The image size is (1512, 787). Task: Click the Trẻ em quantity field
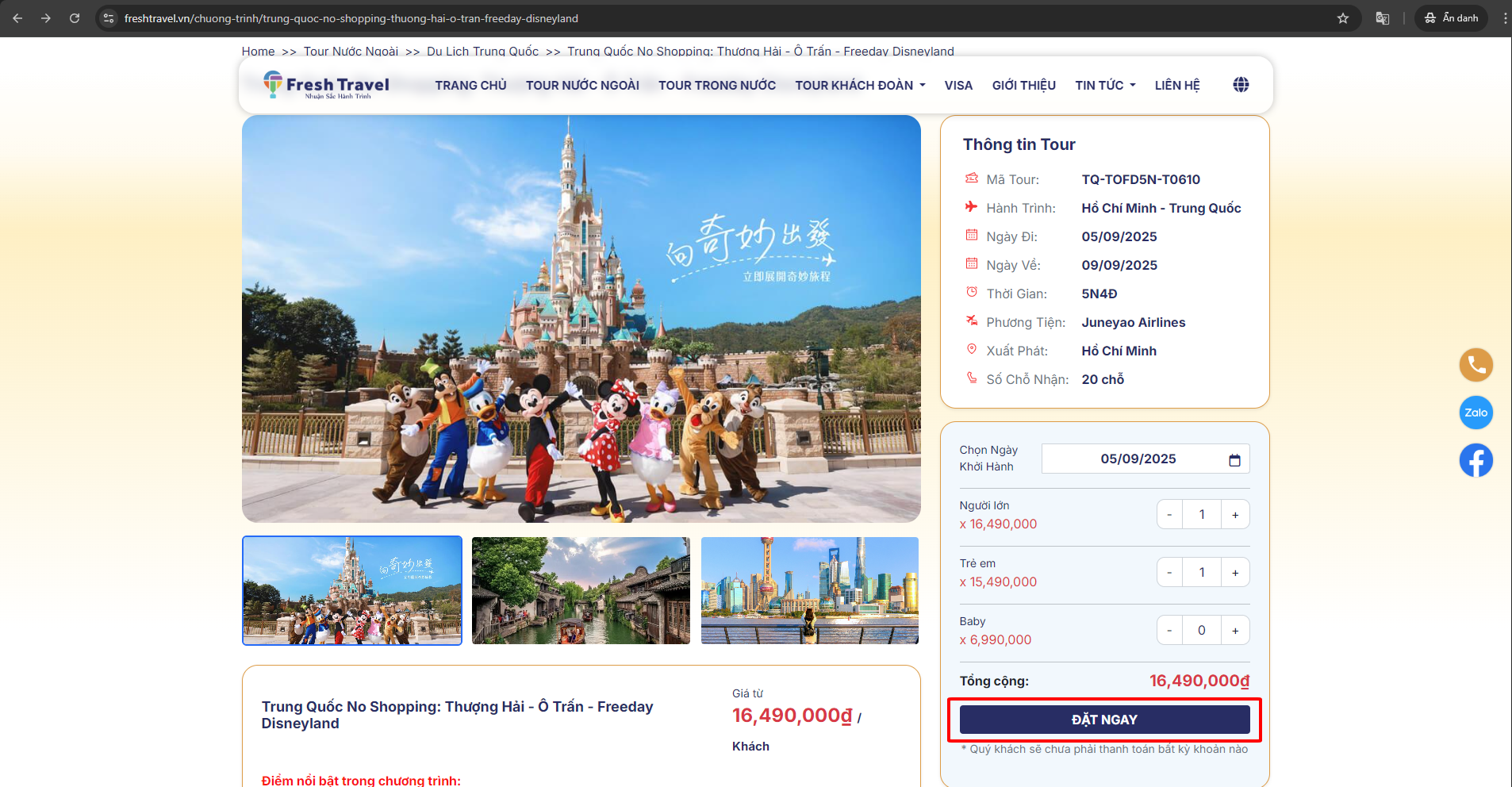[x=1202, y=572]
